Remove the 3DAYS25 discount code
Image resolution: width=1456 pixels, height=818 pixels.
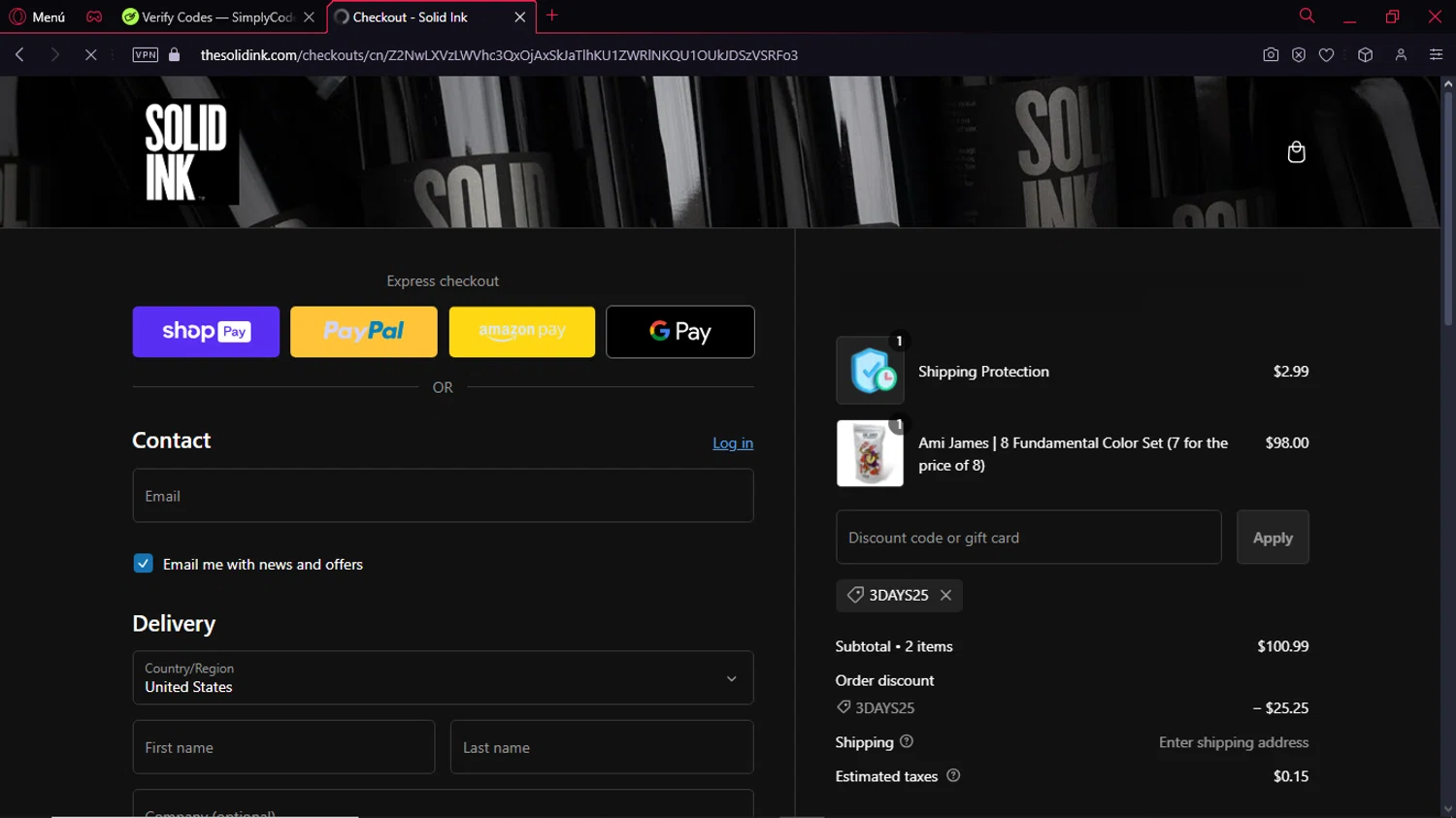(x=945, y=595)
